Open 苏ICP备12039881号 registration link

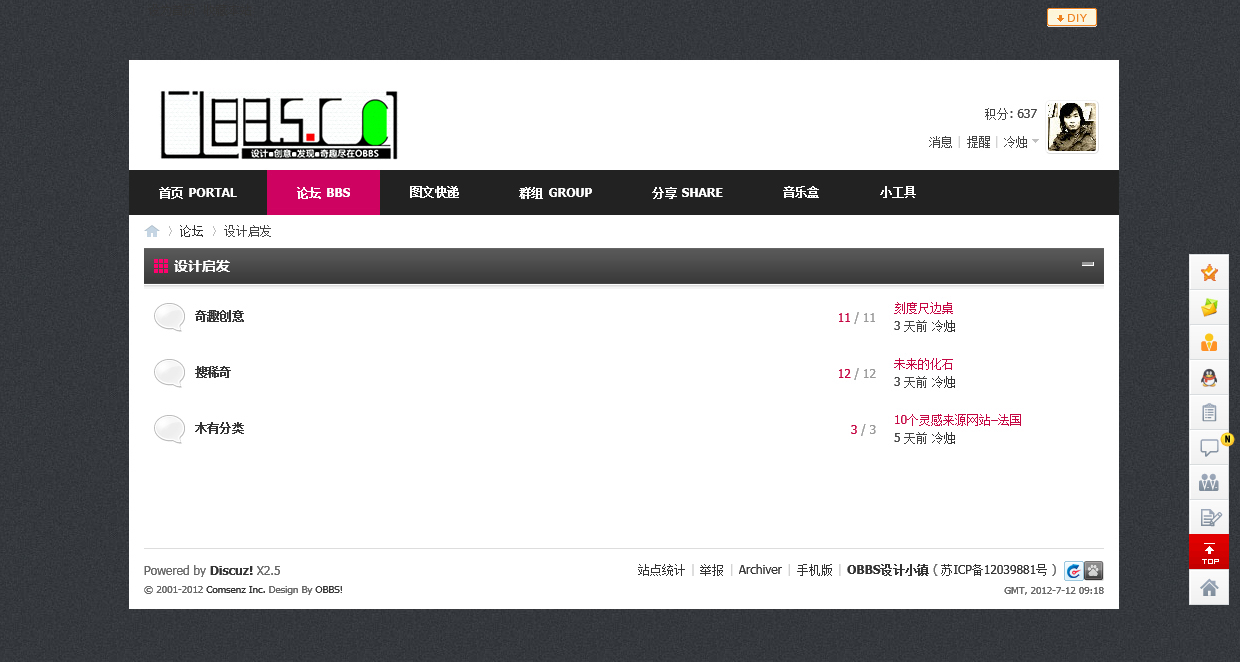click(x=994, y=570)
